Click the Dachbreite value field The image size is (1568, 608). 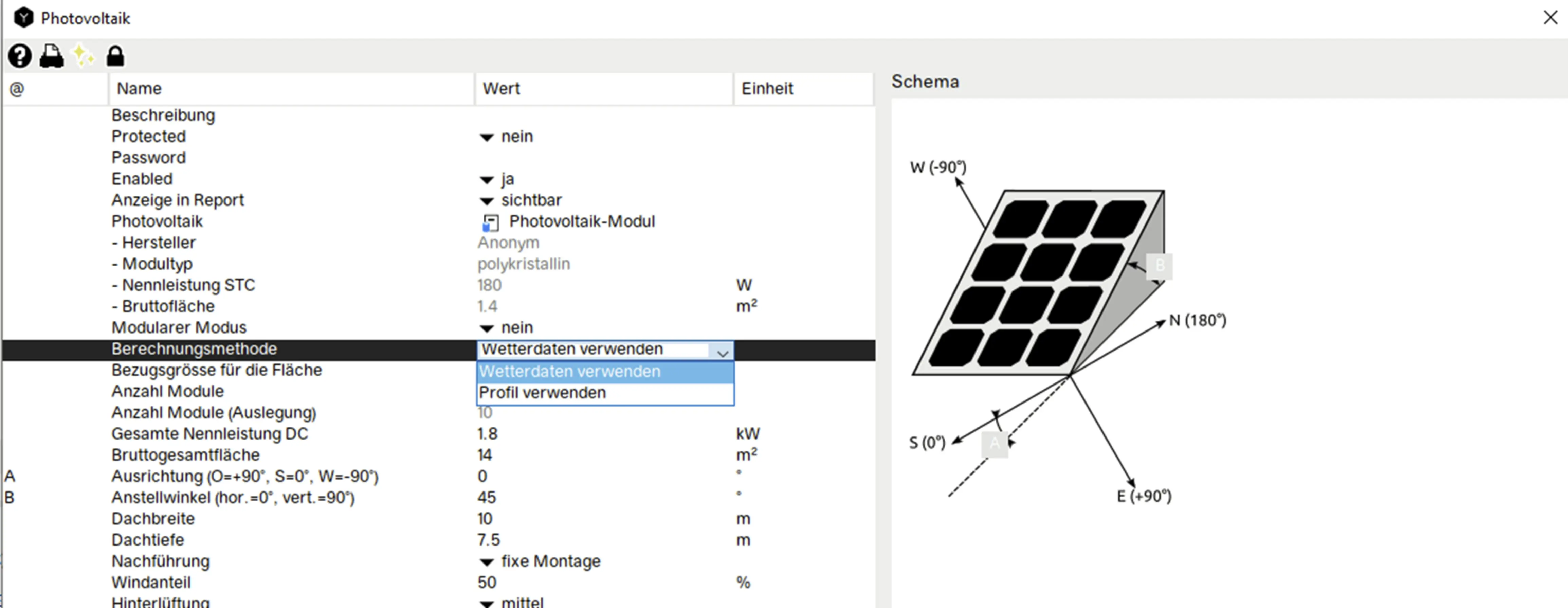coord(485,519)
